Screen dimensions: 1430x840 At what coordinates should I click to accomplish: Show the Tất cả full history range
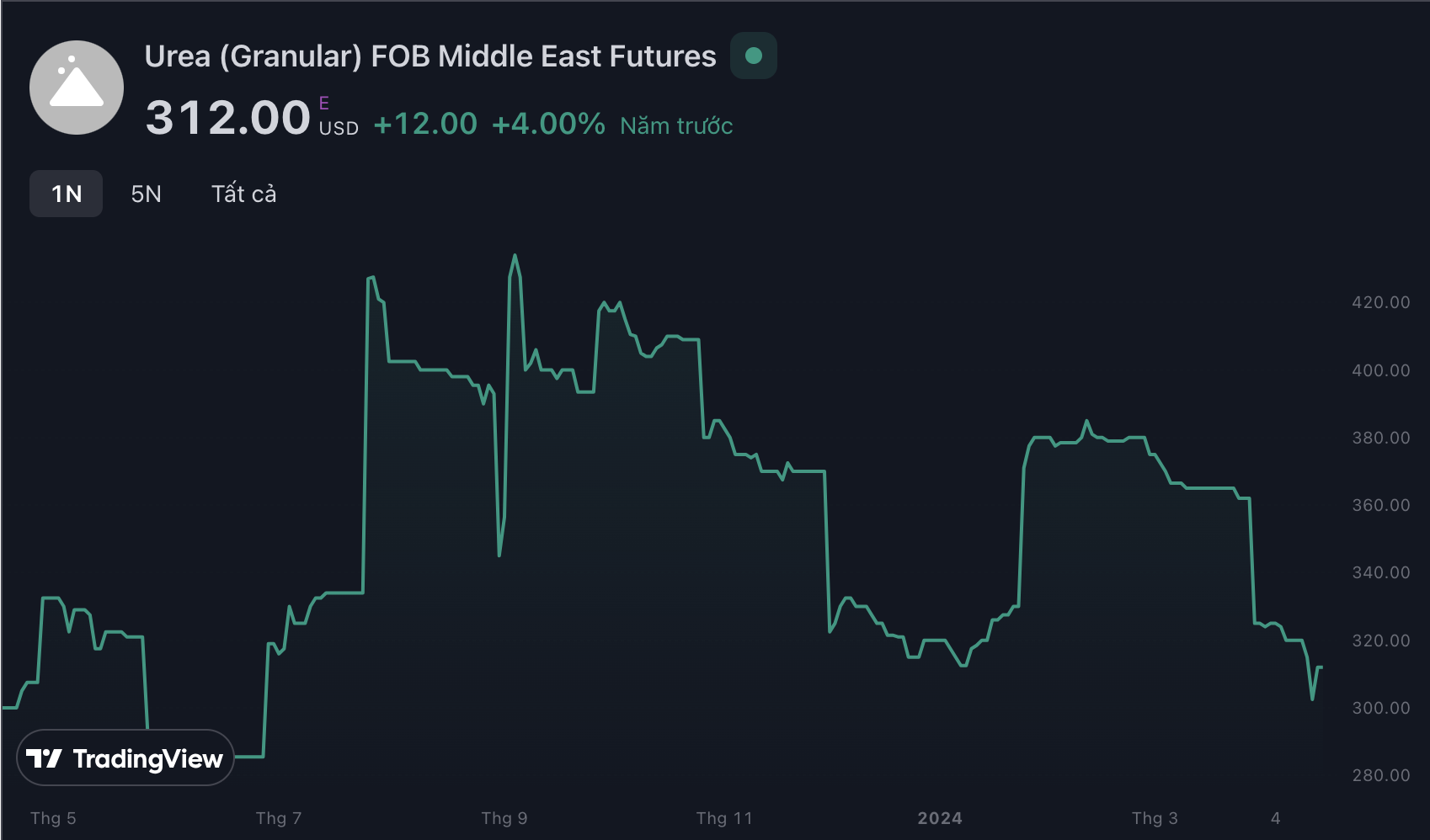[x=243, y=194]
